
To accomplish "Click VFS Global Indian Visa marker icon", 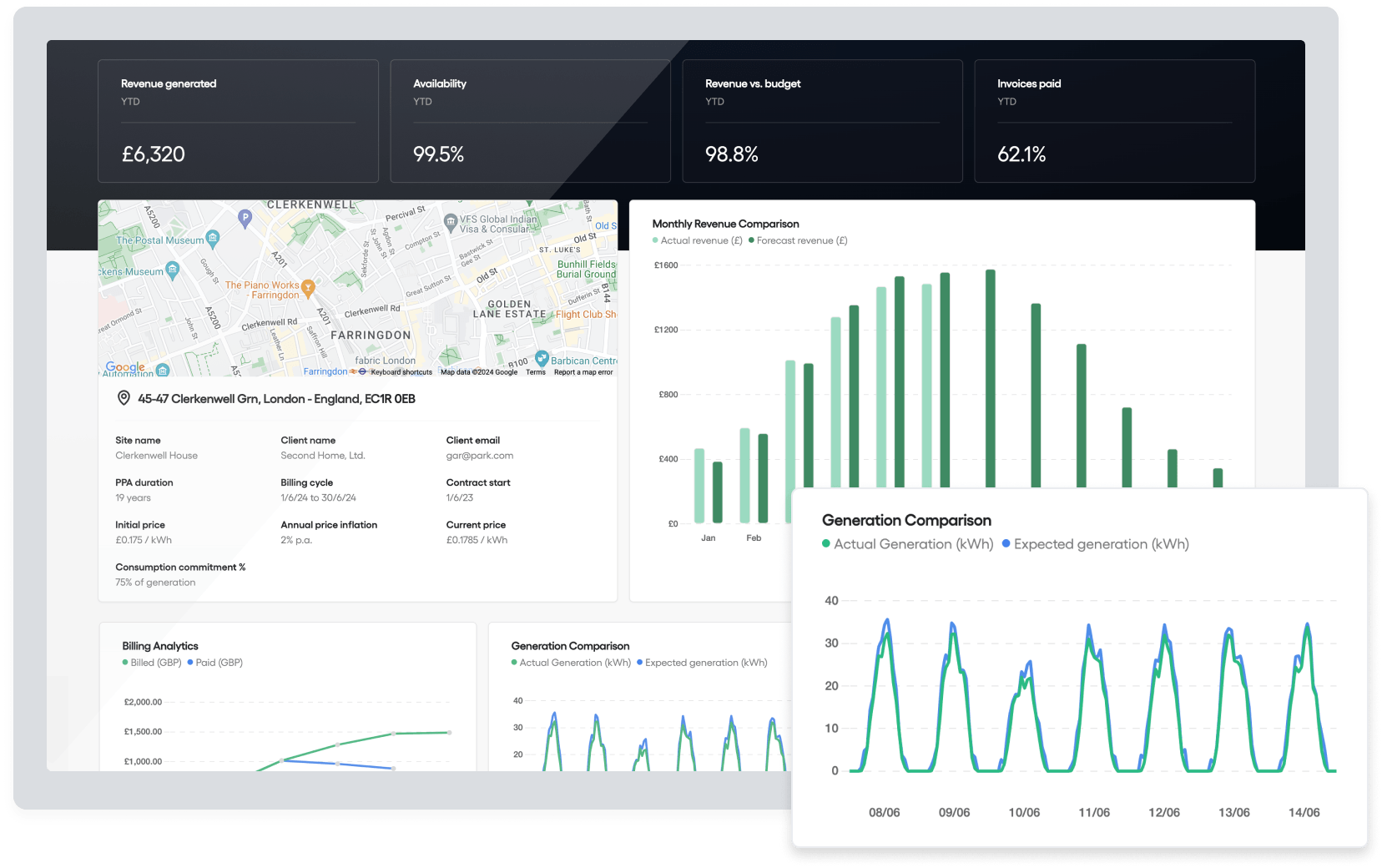I will point(451,222).
